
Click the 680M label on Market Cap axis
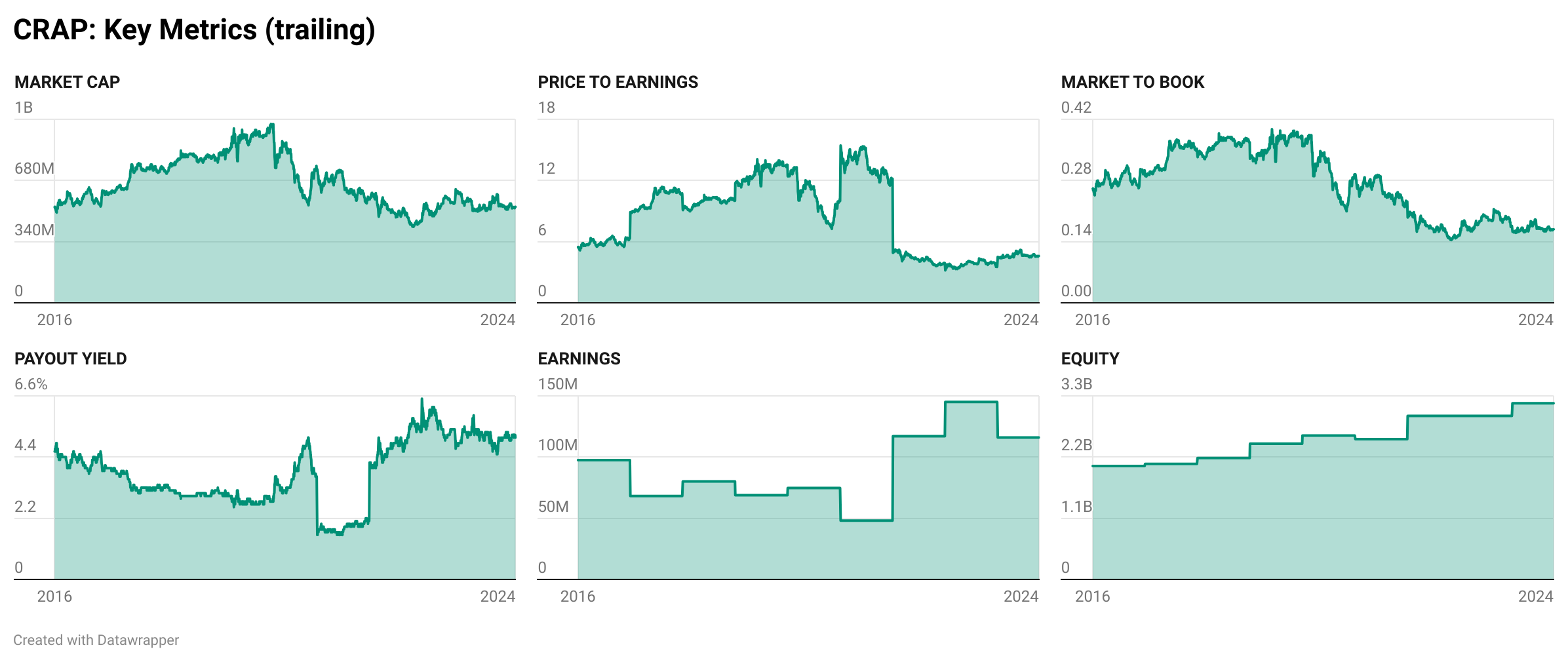coord(34,168)
